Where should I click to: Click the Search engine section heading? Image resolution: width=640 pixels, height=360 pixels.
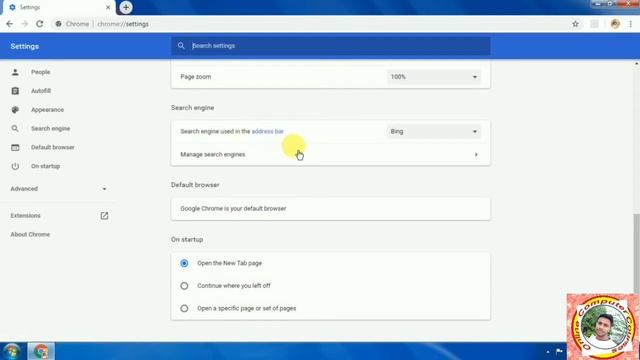point(192,108)
